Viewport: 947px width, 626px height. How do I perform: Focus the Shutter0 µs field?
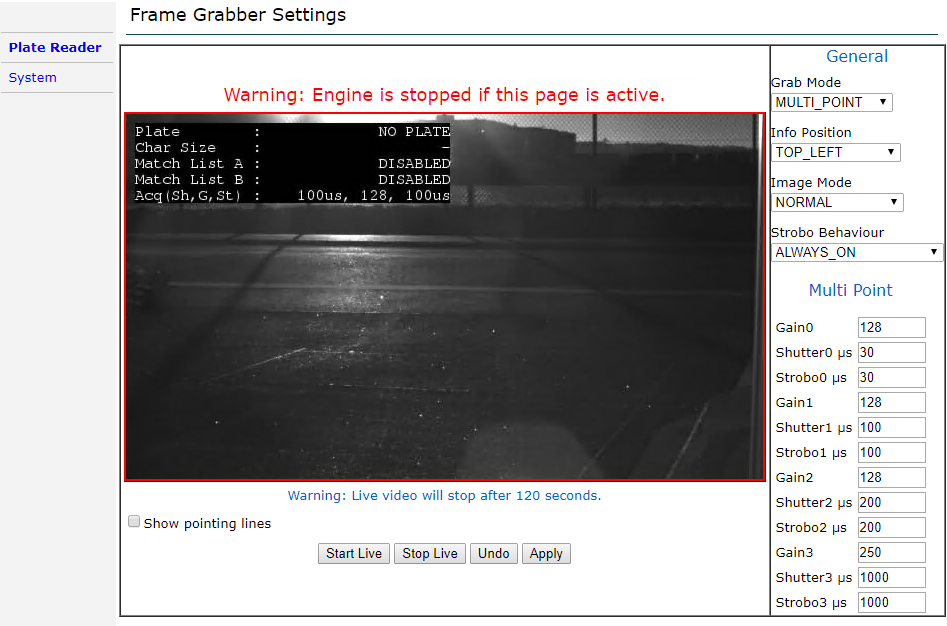[891, 353]
